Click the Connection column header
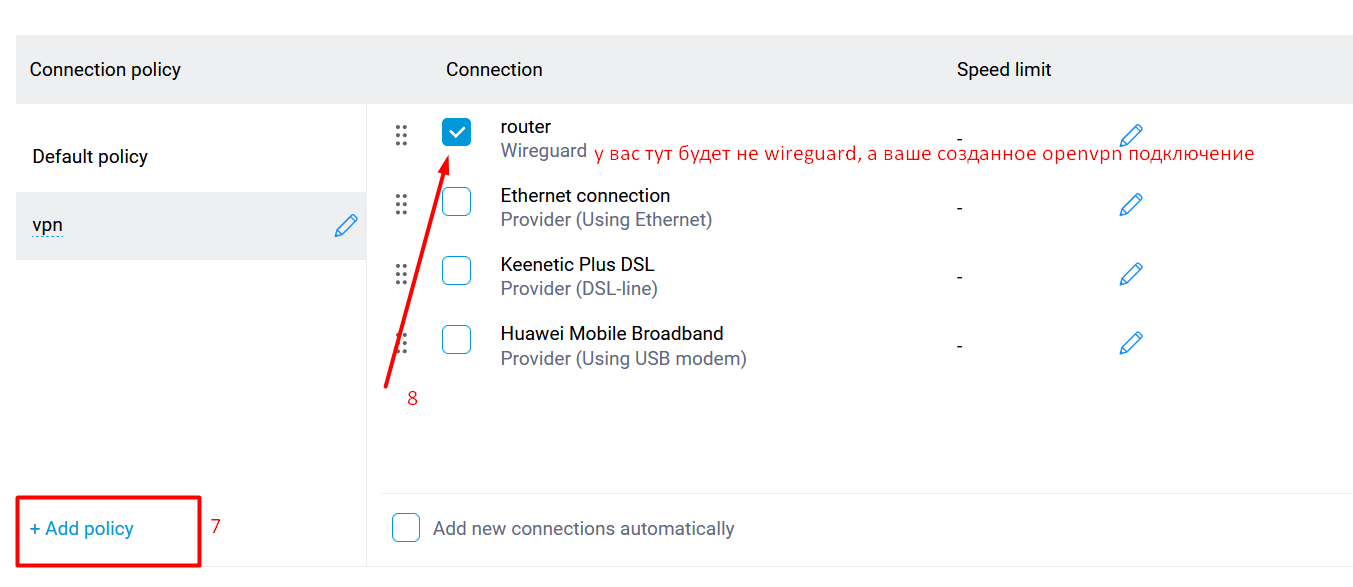The width and height of the screenshot is (1353, 587). coord(494,70)
